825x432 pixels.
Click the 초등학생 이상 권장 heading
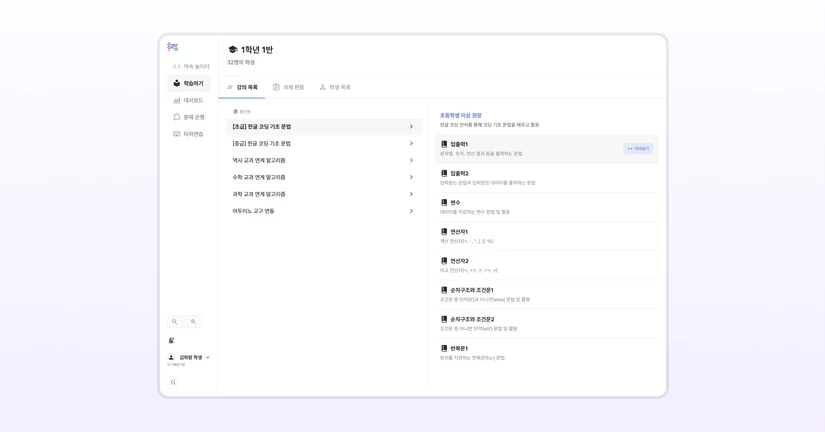click(460, 115)
